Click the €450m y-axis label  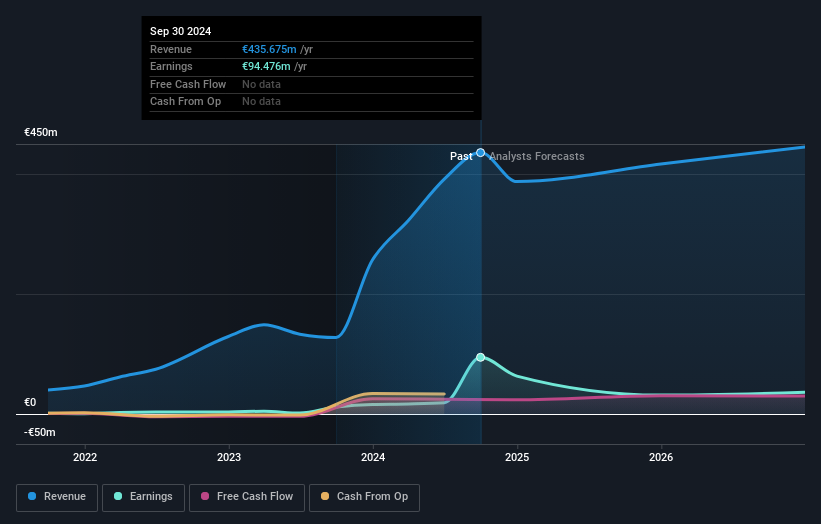(41, 132)
